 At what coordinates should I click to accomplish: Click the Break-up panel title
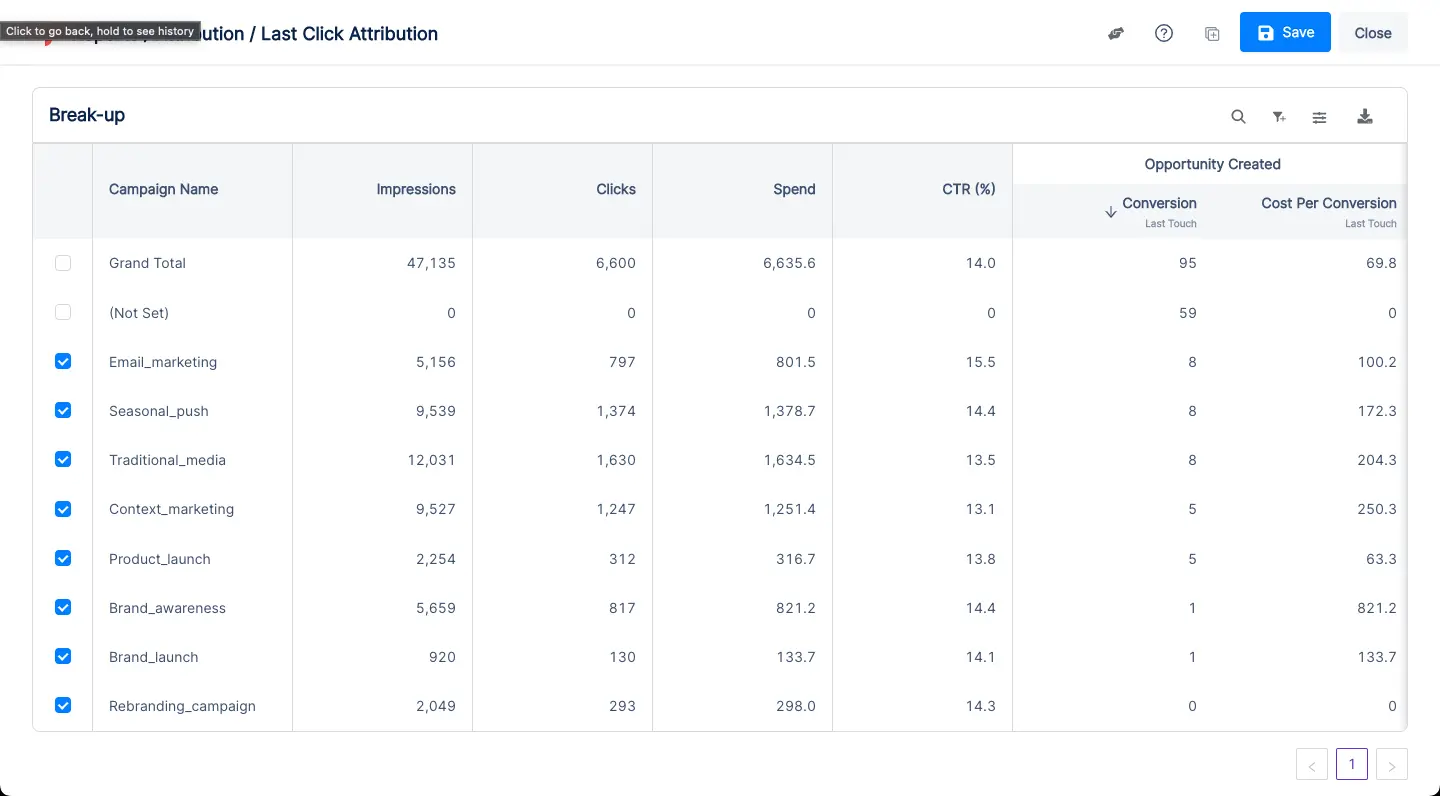(x=87, y=115)
